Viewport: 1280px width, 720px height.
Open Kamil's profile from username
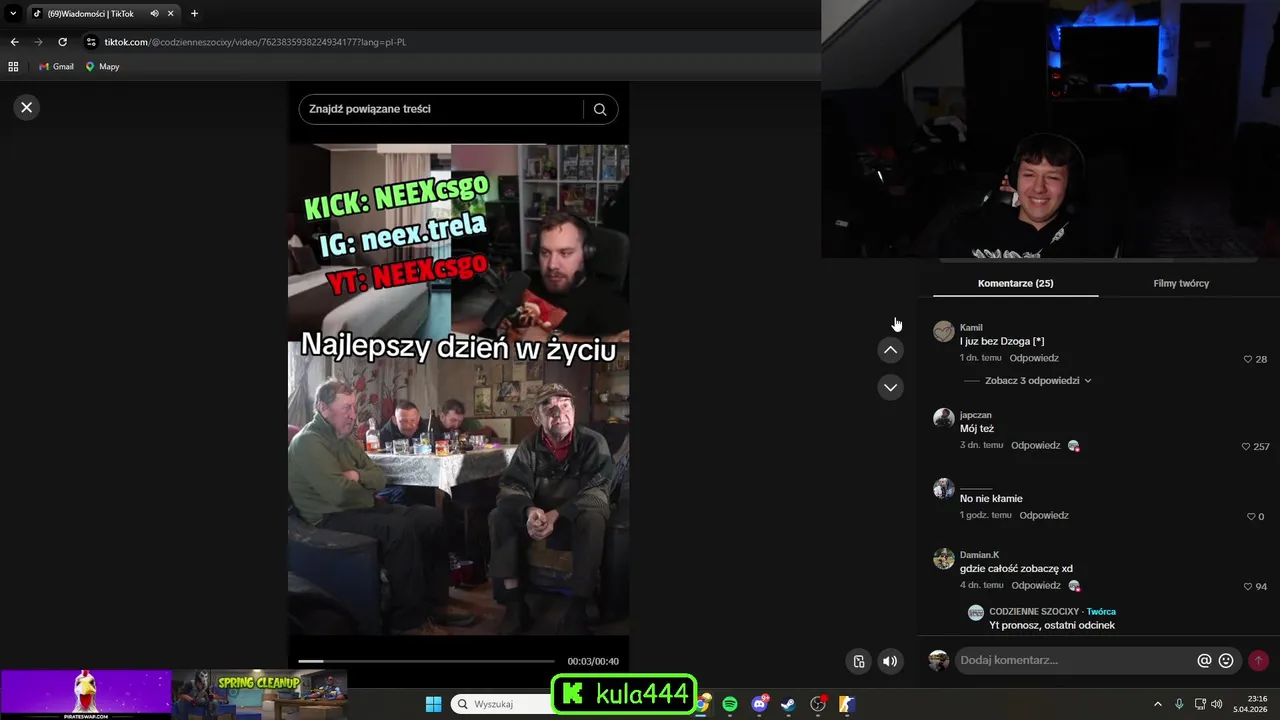(x=971, y=327)
